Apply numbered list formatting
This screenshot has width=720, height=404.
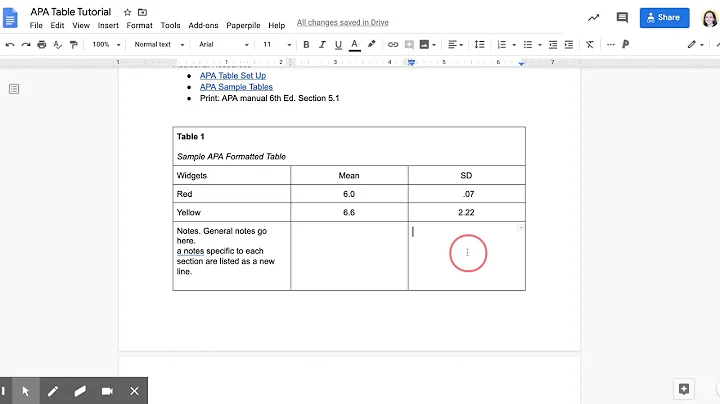pos(502,45)
